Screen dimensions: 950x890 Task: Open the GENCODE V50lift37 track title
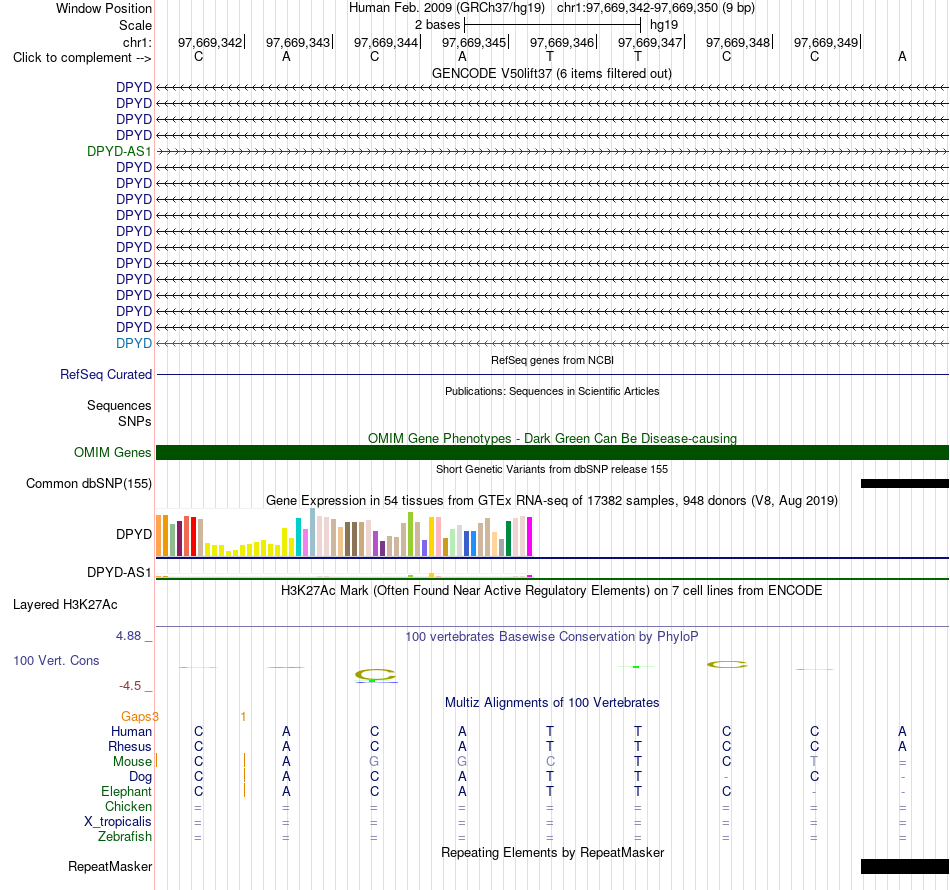[x=551, y=73]
